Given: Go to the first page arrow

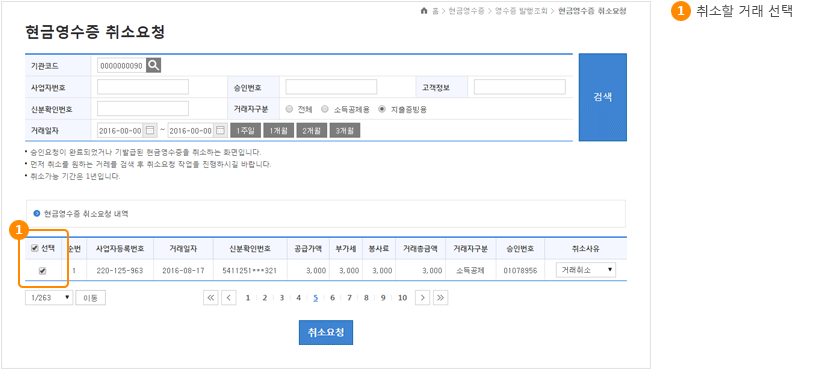Looking at the screenshot, I should coord(211,298).
